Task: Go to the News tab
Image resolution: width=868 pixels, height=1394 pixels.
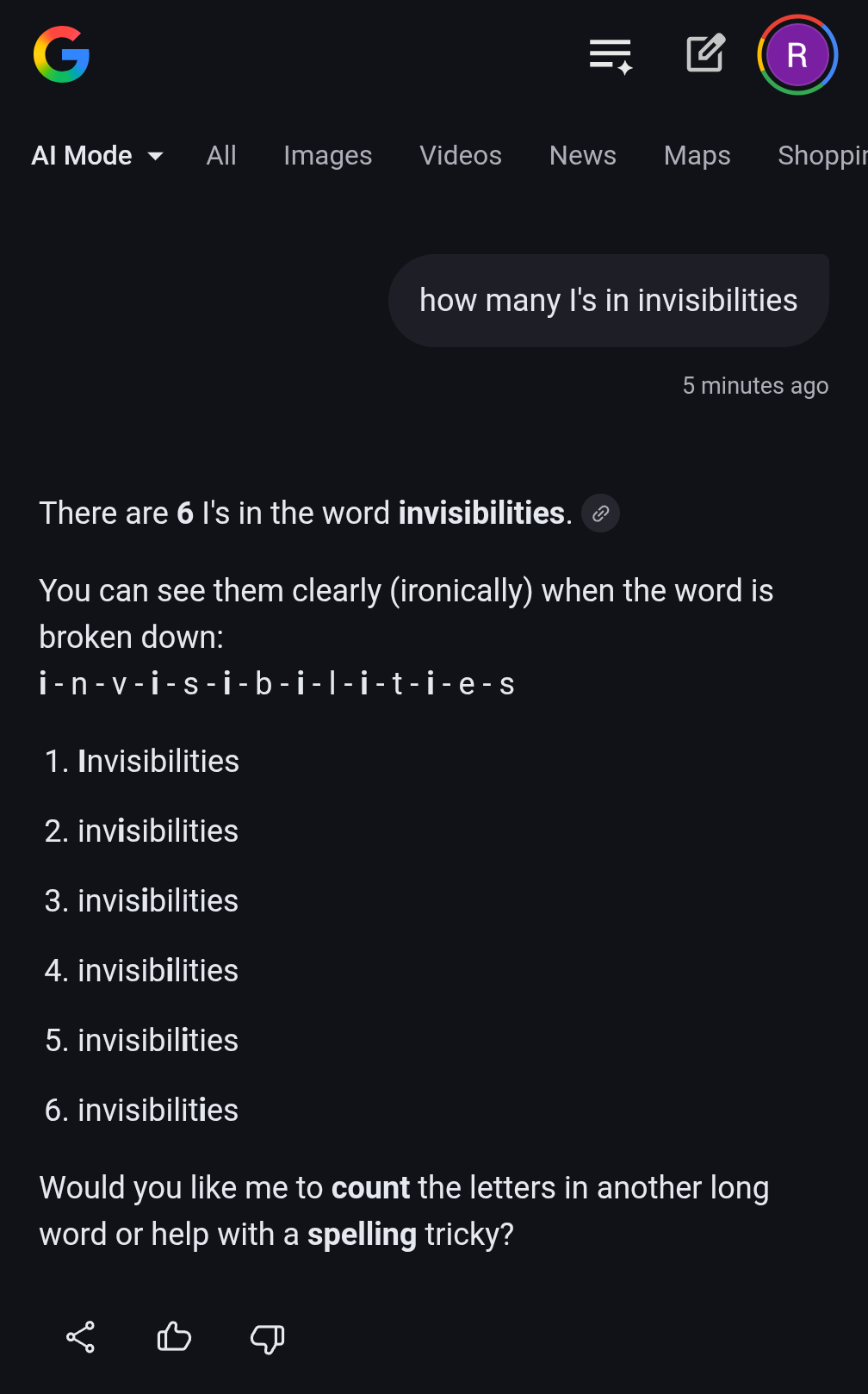Action: pos(582,156)
